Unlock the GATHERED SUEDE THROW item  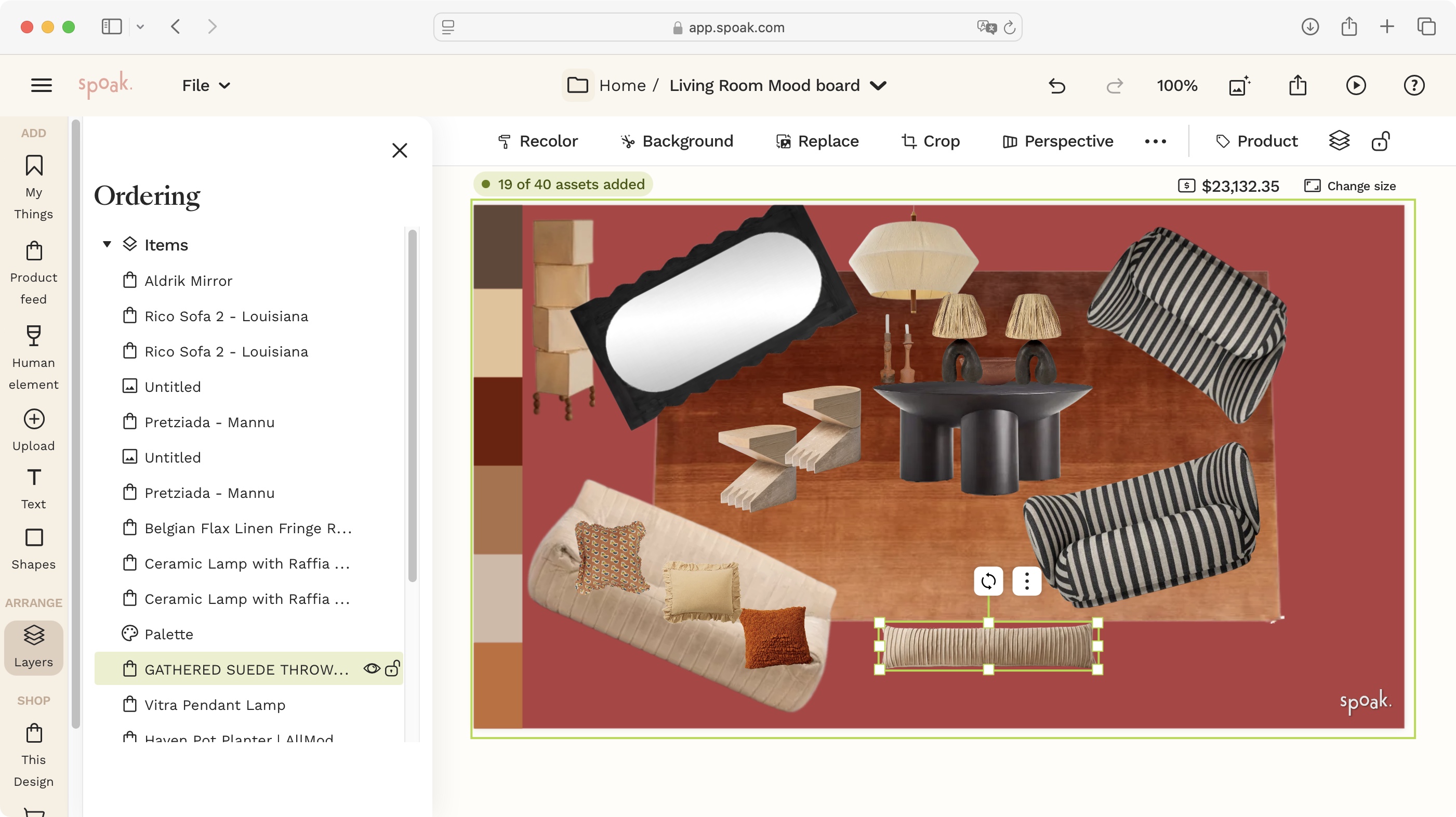(393, 669)
